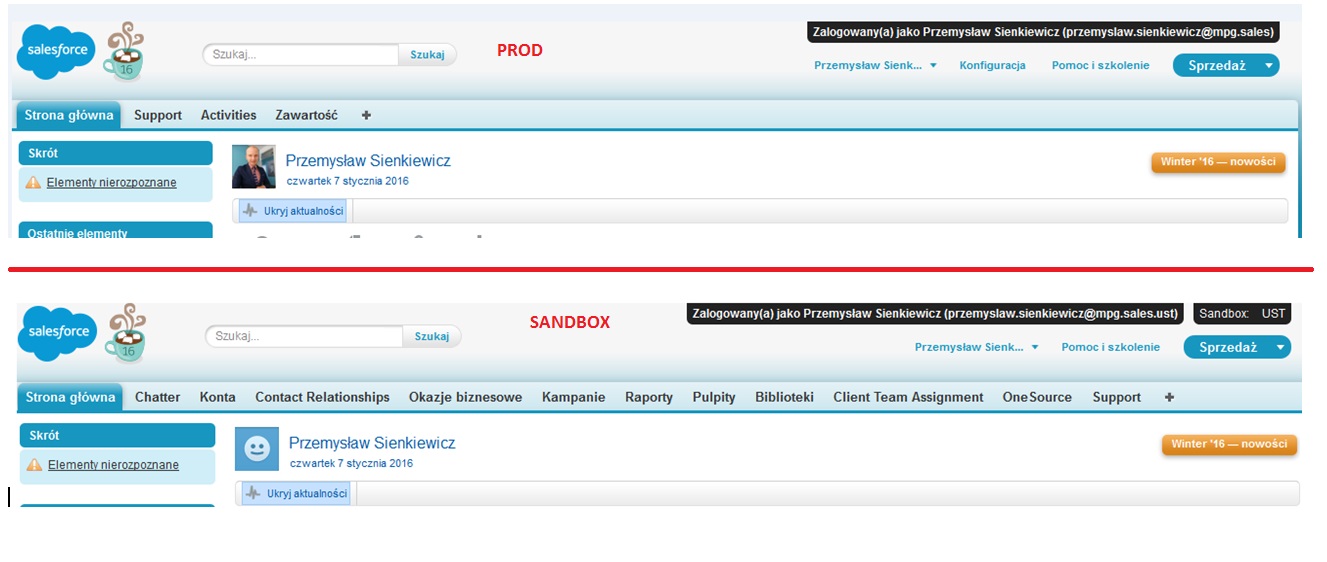Open the Kampanie tab

click(573, 397)
